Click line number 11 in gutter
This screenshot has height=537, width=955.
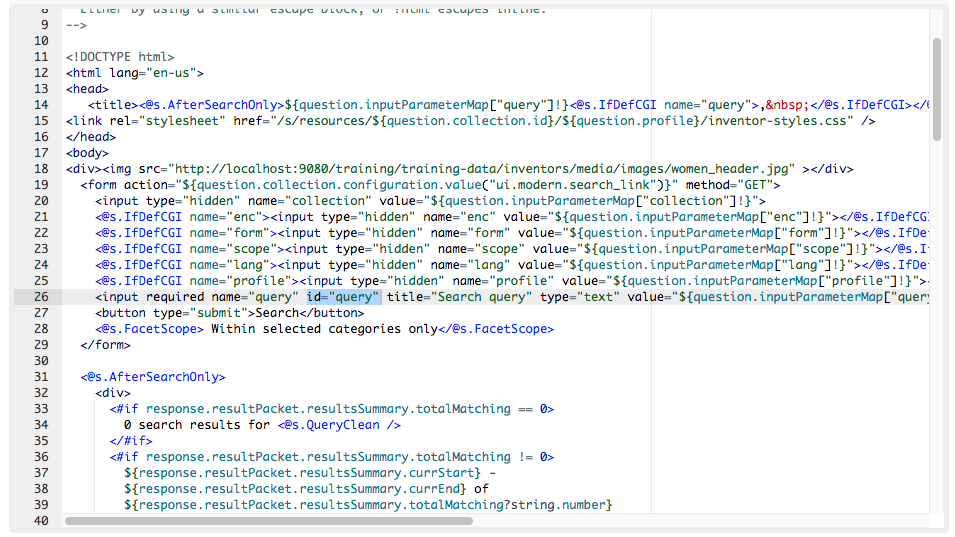[x=41, y=57]
